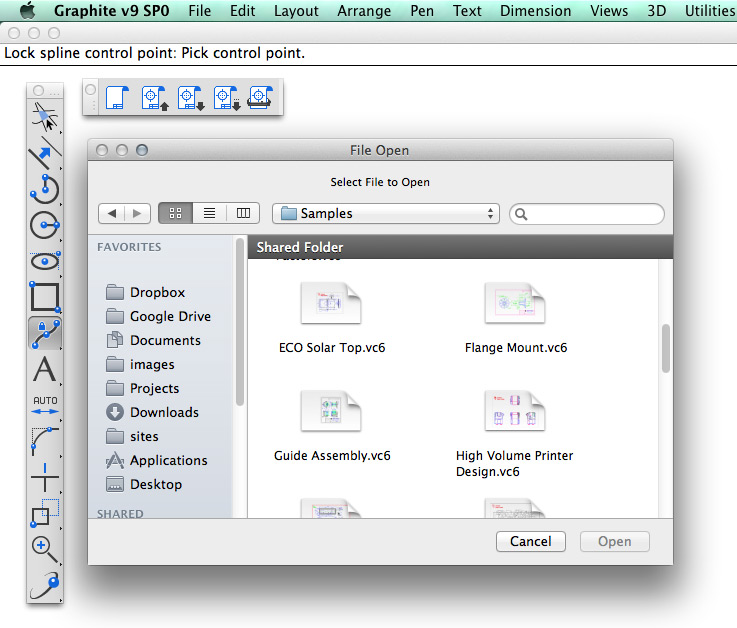Select Google Drive in Favorites sidebar
This screenshot has height=628, width=737.
[158, 316]
